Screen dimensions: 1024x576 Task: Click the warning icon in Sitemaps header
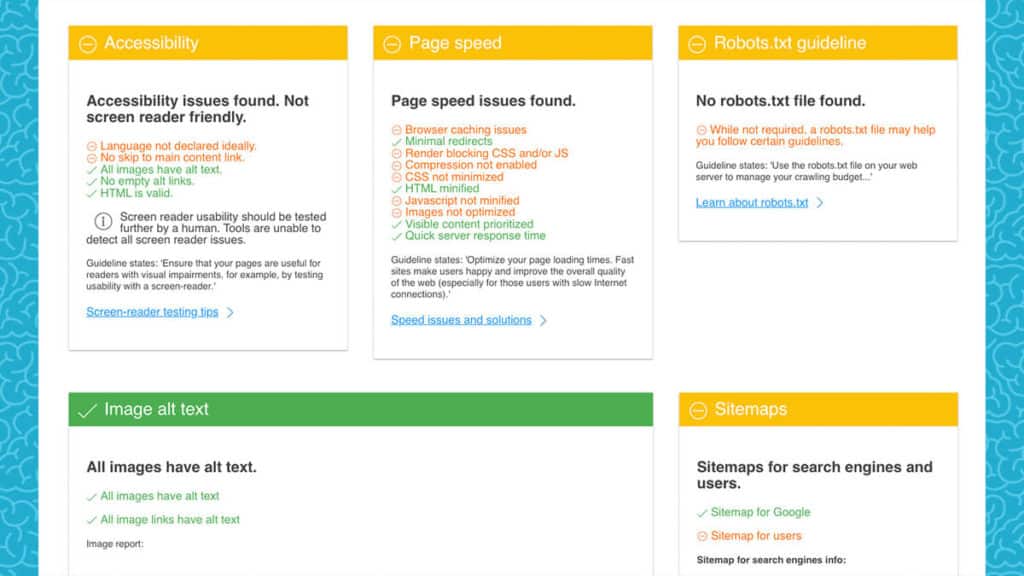click(698, 410)
